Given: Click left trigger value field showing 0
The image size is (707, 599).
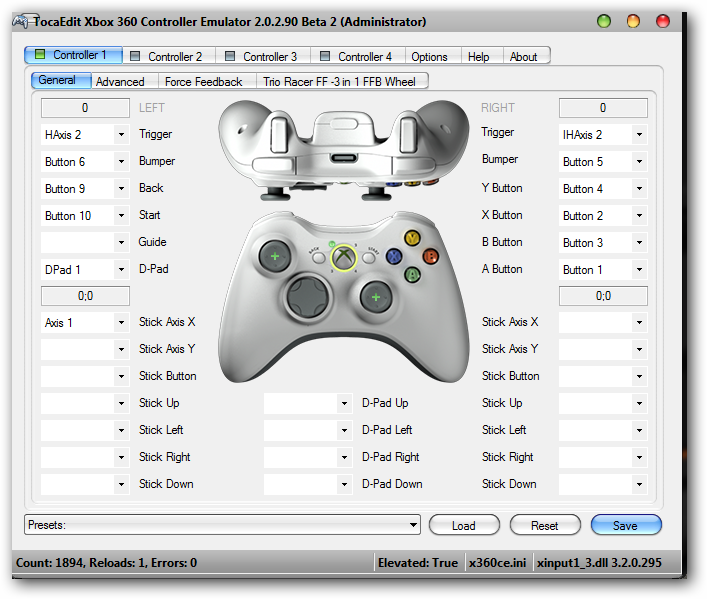Looking at the screenshot, I should 85,108.
